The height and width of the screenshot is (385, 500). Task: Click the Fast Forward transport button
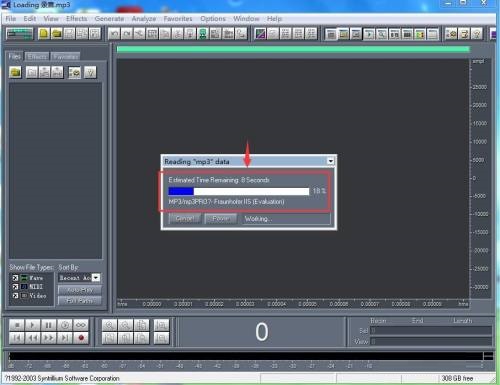pos(49,338)
